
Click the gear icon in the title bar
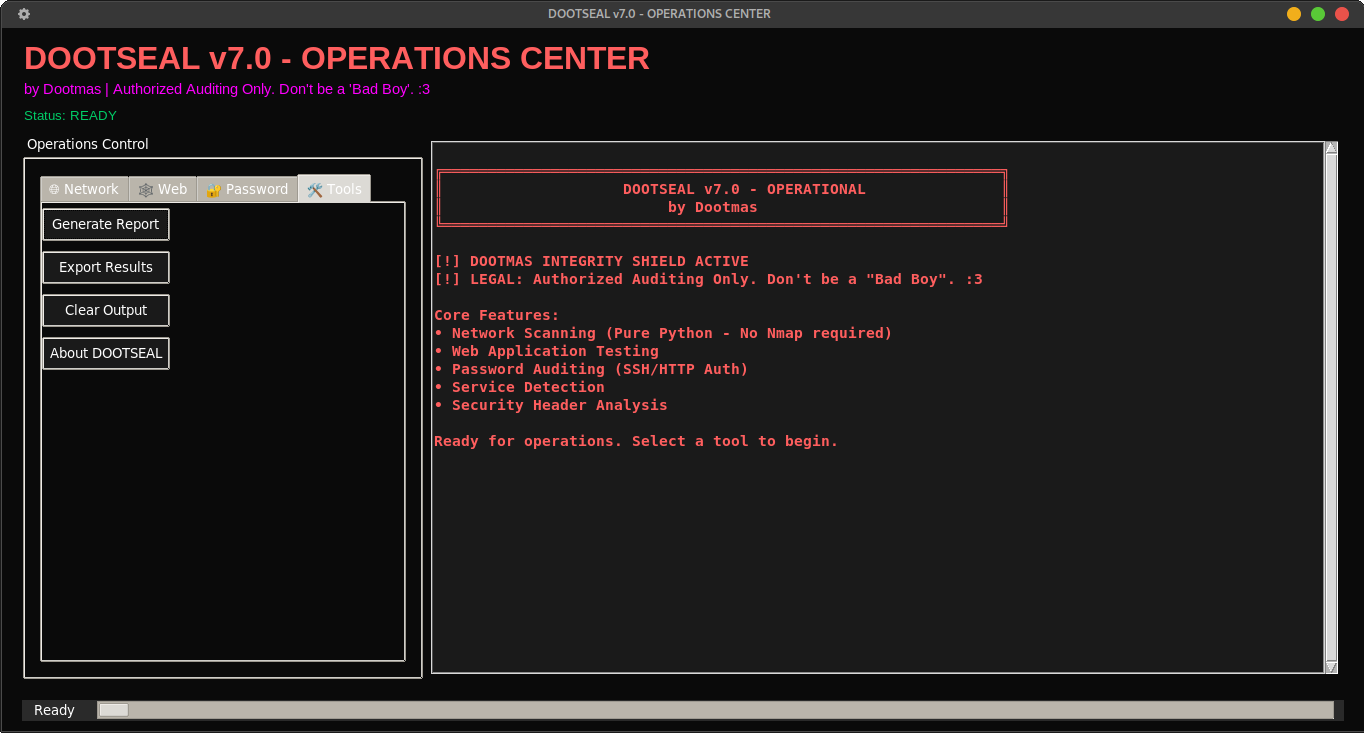point(23,14)
